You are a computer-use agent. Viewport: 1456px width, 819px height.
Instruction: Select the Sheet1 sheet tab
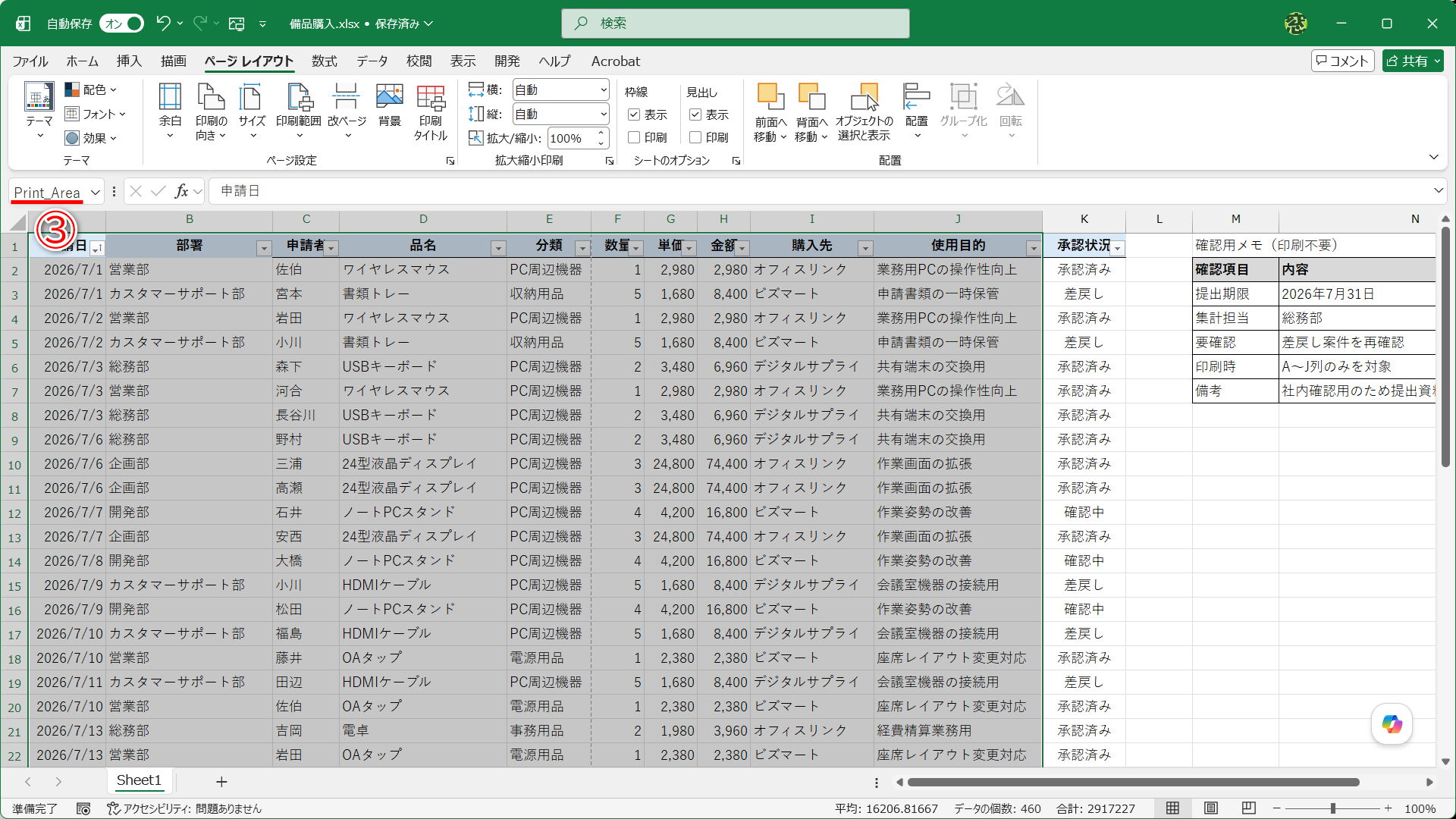[139, 780]
